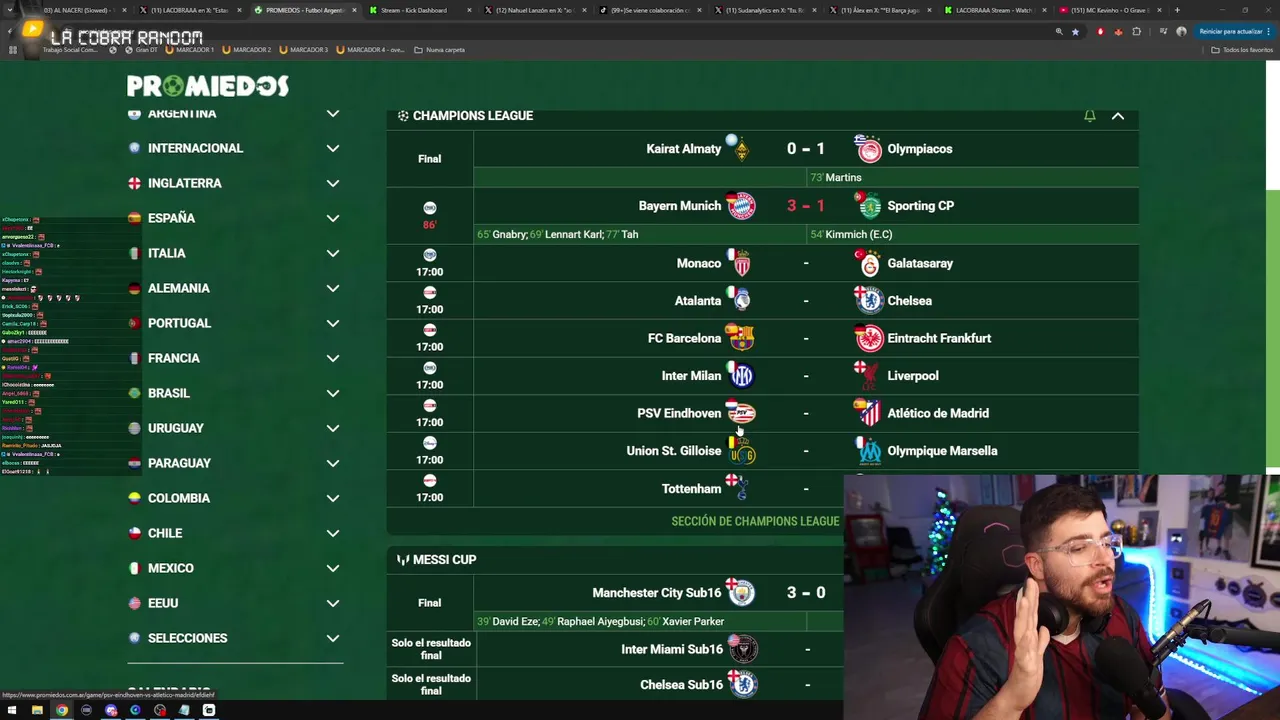This screenshot has height=720, width=1280.
Task: Click the Bayern Munich crest
Action: coord(741,206)
